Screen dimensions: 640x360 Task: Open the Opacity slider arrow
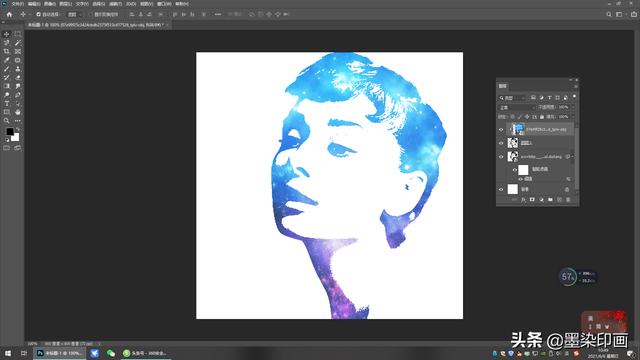573,107
